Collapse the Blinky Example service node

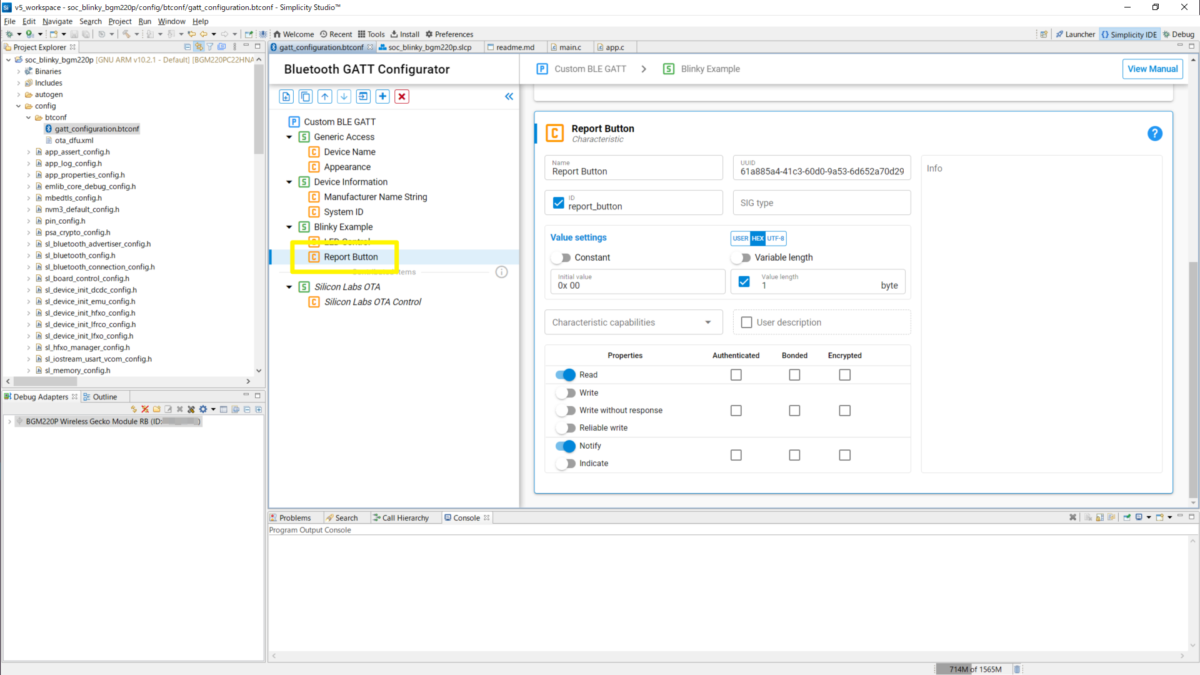pyautogui.click(x=290, y=227)
